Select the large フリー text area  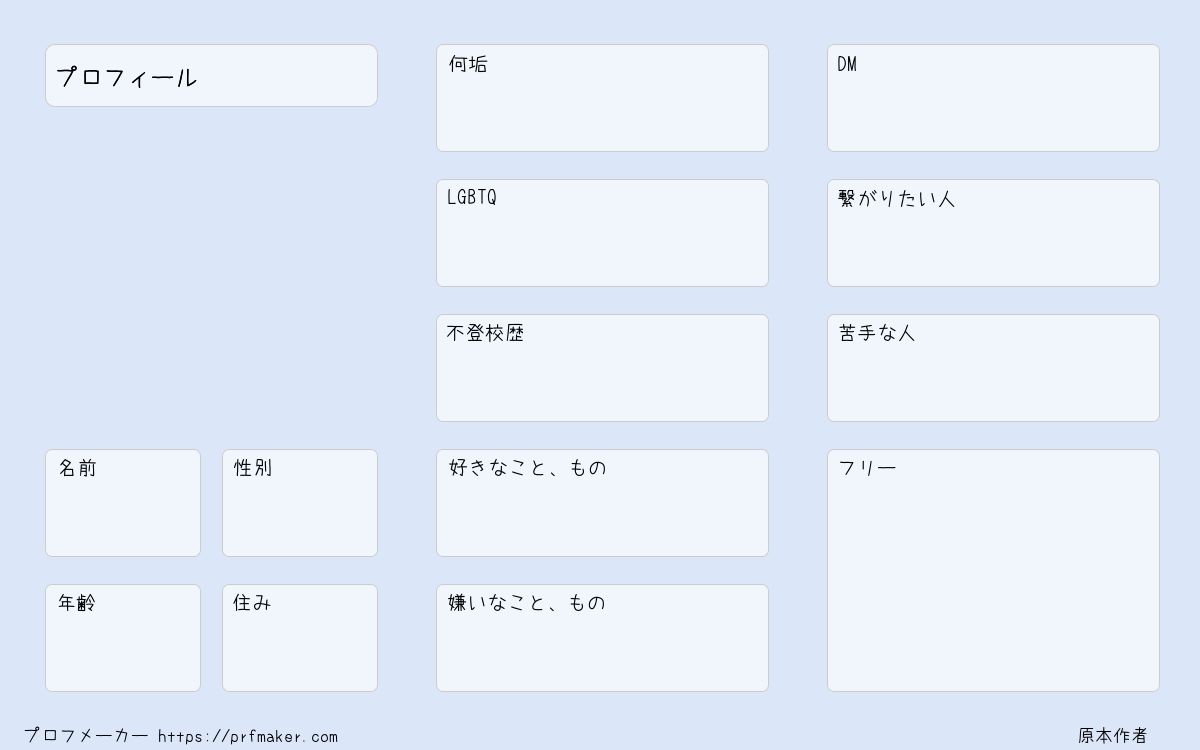point(993,570)
